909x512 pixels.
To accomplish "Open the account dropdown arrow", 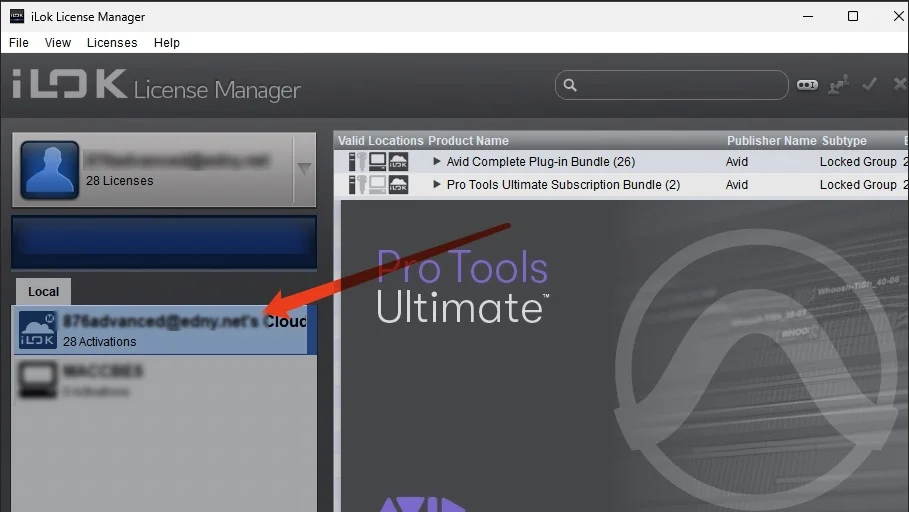I will [304, 169].
